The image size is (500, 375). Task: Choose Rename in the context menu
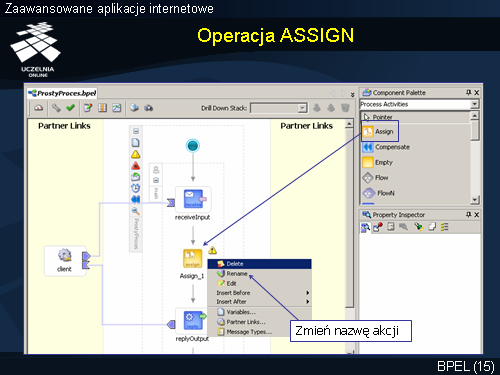pos(259,274)
